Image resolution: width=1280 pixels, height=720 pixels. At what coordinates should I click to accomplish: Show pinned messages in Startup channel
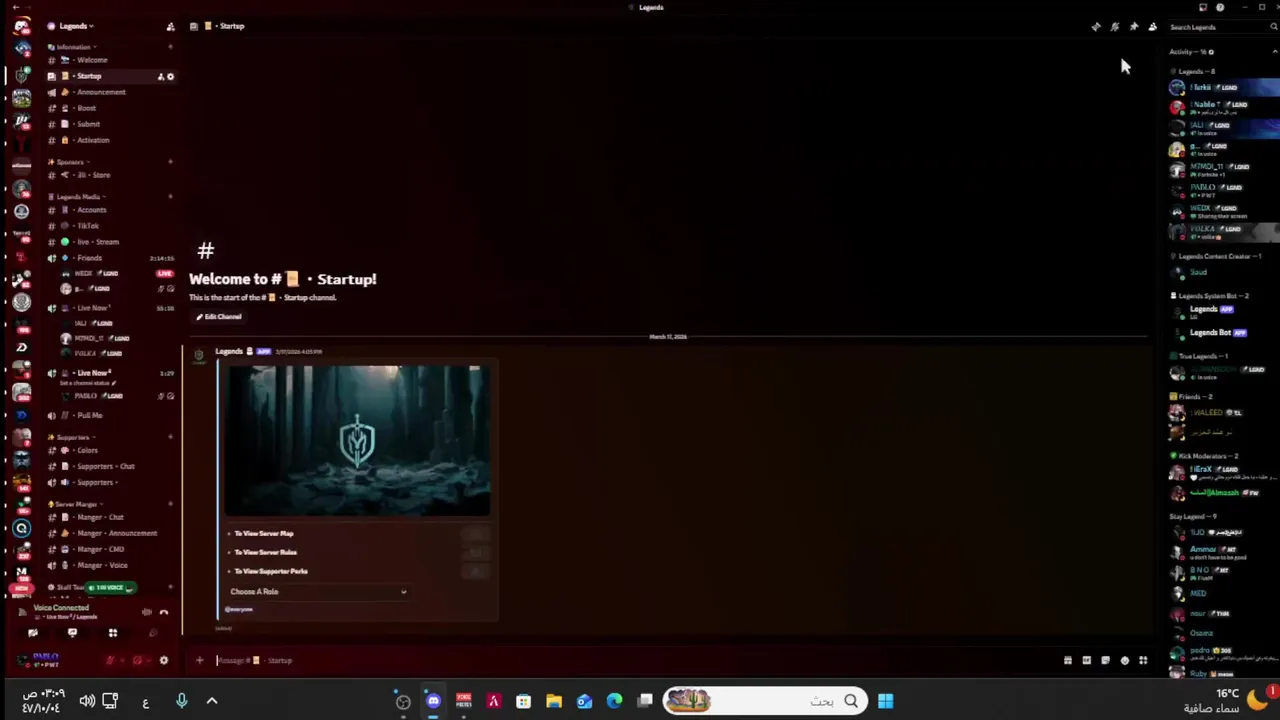pyautogui.click(x=1134, y=27)
